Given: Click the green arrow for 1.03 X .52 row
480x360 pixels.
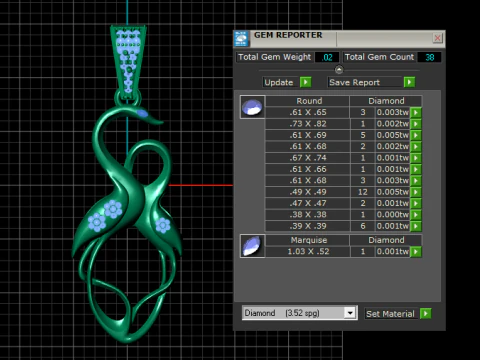Looking at the screenshot, I should click(x=416, y=252).
